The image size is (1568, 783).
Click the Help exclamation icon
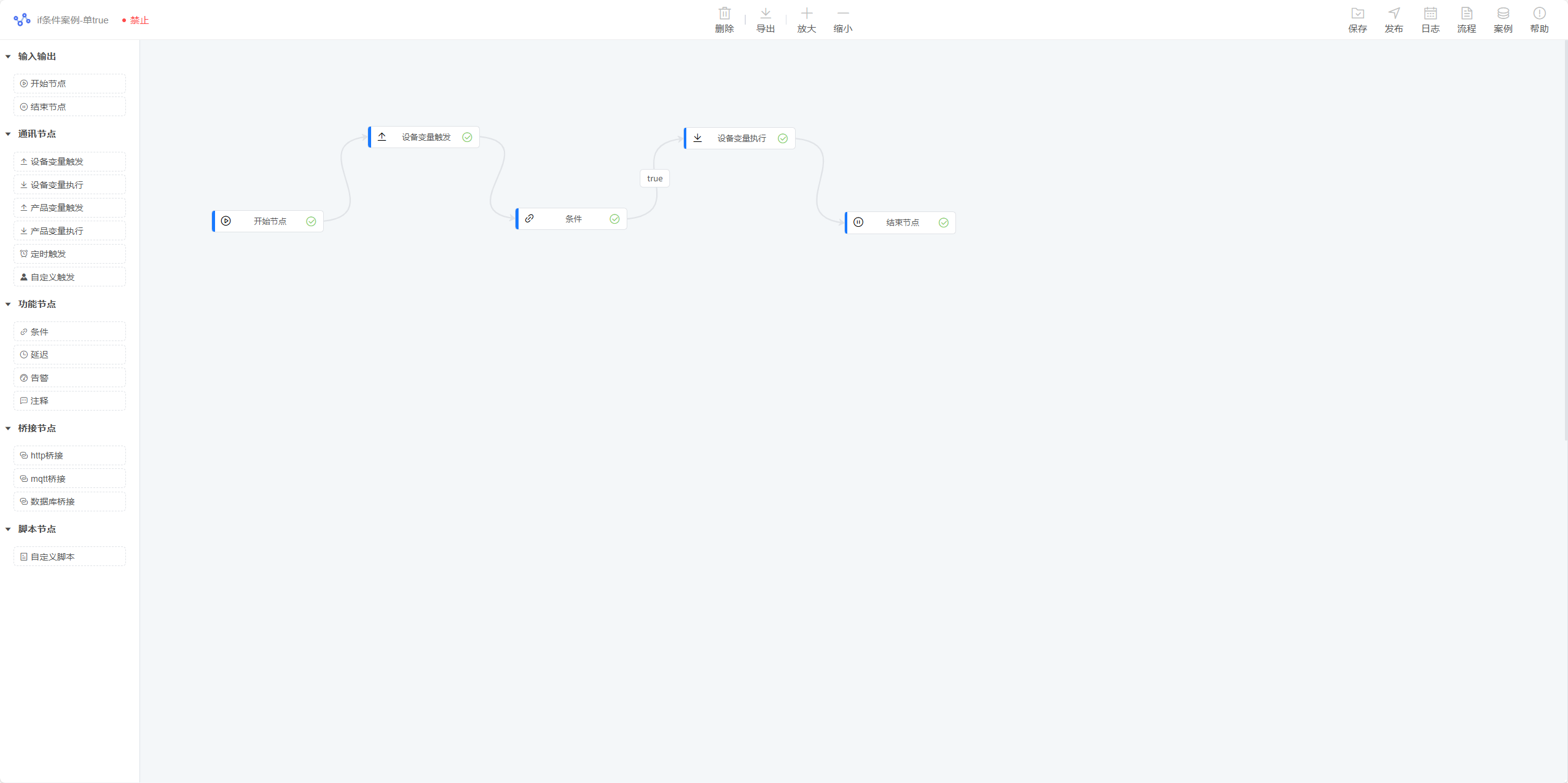point(1539,14)
